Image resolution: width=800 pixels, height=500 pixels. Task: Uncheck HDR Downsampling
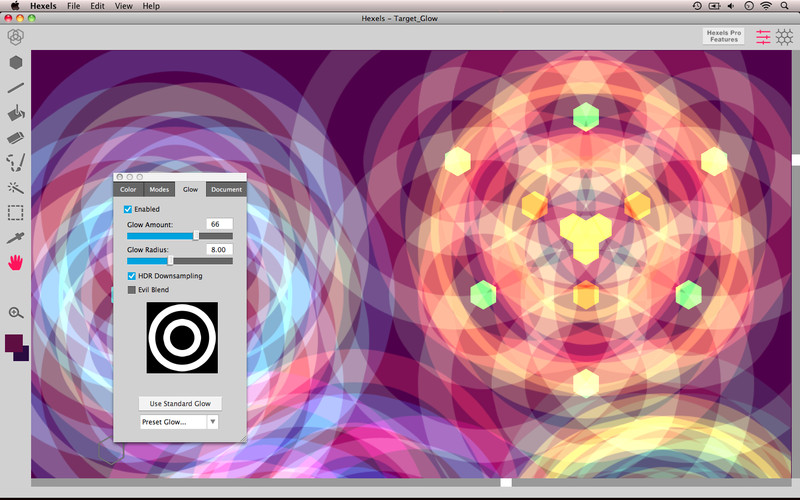132,276
